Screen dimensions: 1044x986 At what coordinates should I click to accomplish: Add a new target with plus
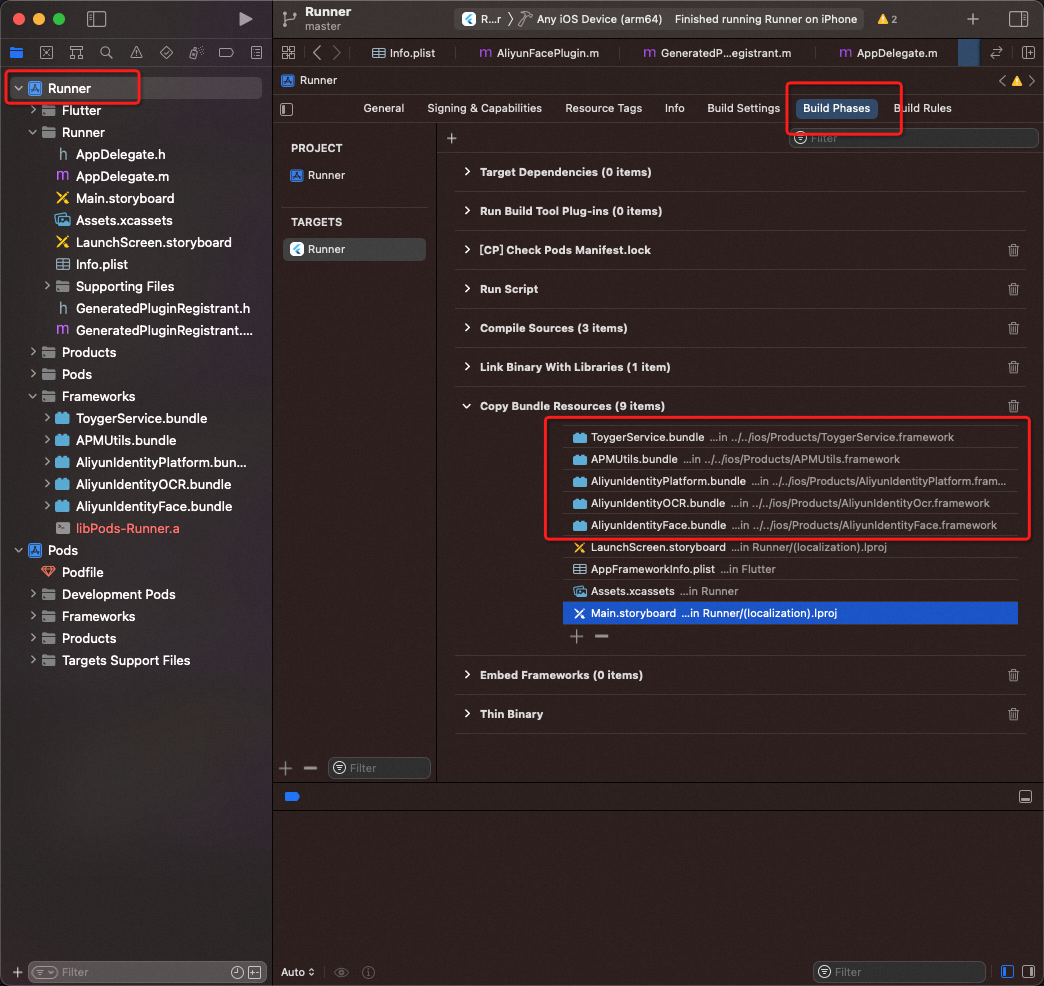point(286,768)
